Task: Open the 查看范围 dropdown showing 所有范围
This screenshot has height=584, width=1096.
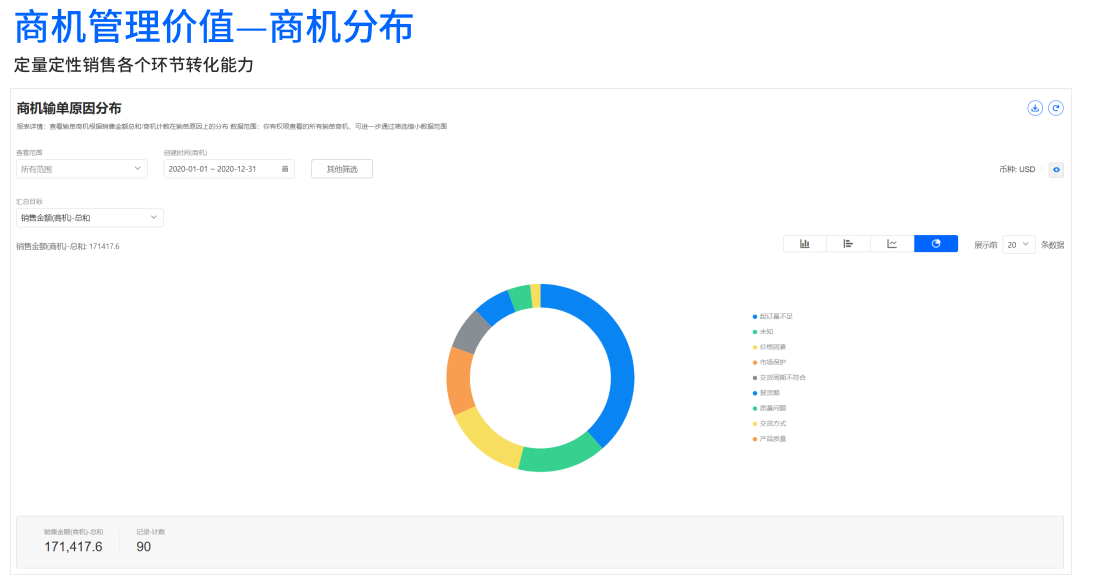Action: (x=82, y=169)
